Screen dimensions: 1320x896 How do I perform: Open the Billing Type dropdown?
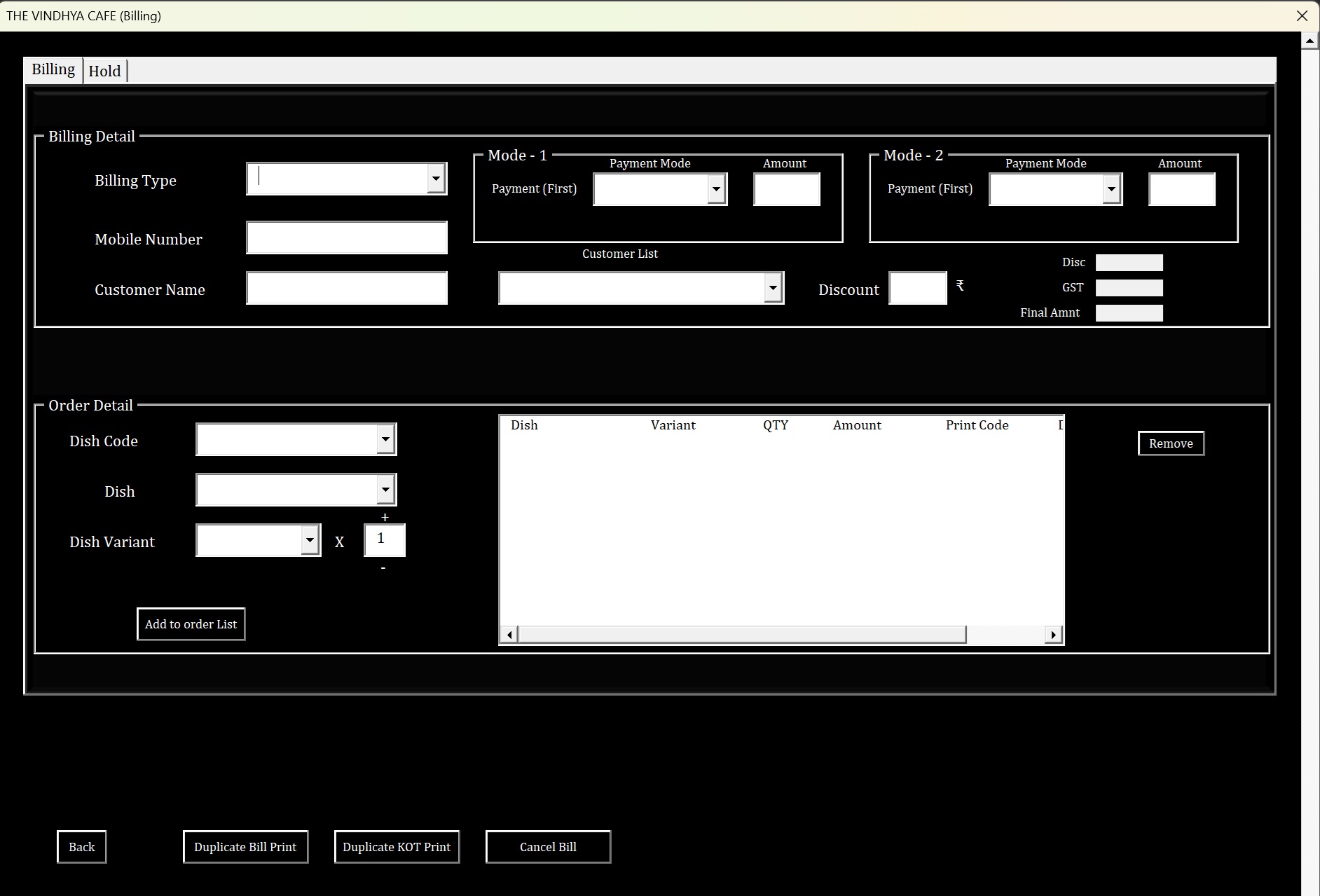[434, 178]
